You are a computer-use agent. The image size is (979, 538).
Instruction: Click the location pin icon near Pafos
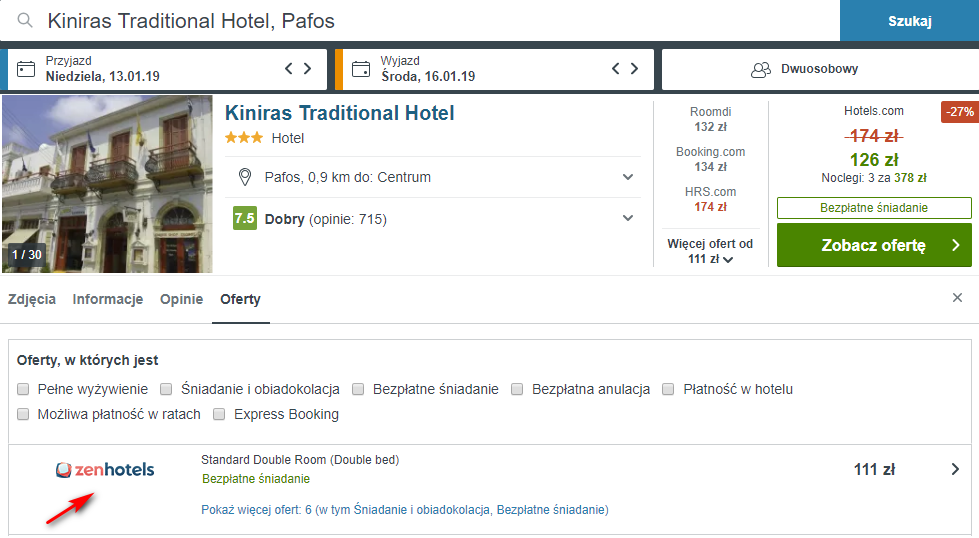(245, 177)
